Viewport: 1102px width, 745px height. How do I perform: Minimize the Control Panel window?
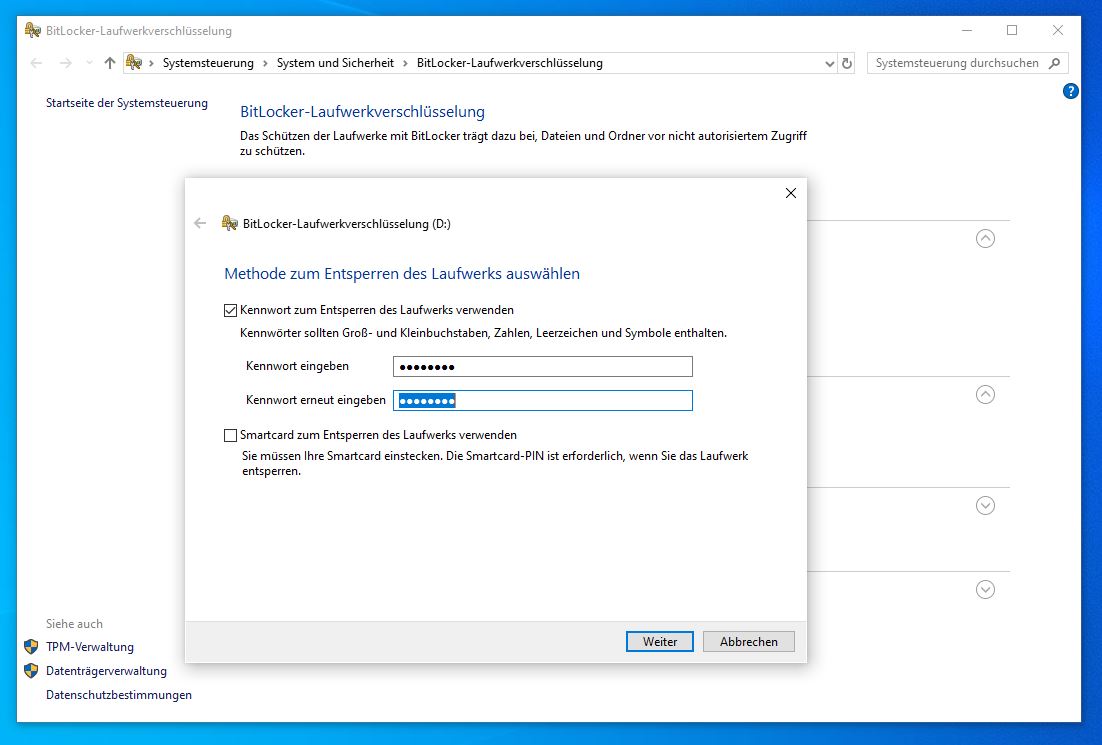(x=967, y=30)
